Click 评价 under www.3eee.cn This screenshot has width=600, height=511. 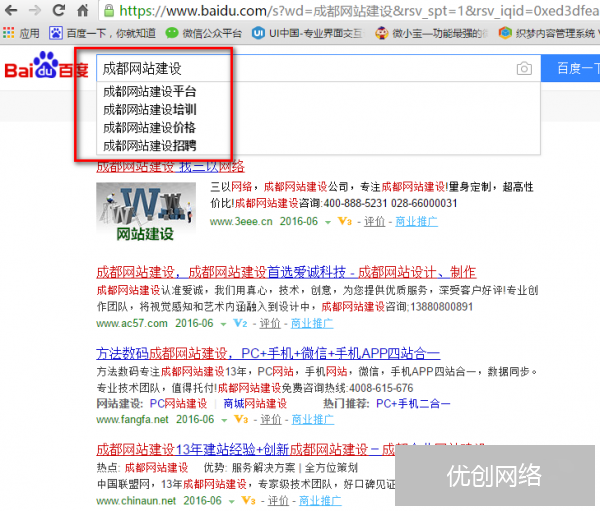click(375, 221)
